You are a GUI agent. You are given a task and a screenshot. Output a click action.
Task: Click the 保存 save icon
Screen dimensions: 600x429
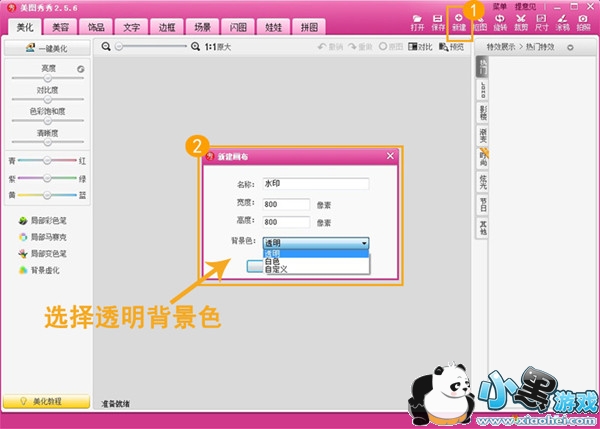[438, 23]
